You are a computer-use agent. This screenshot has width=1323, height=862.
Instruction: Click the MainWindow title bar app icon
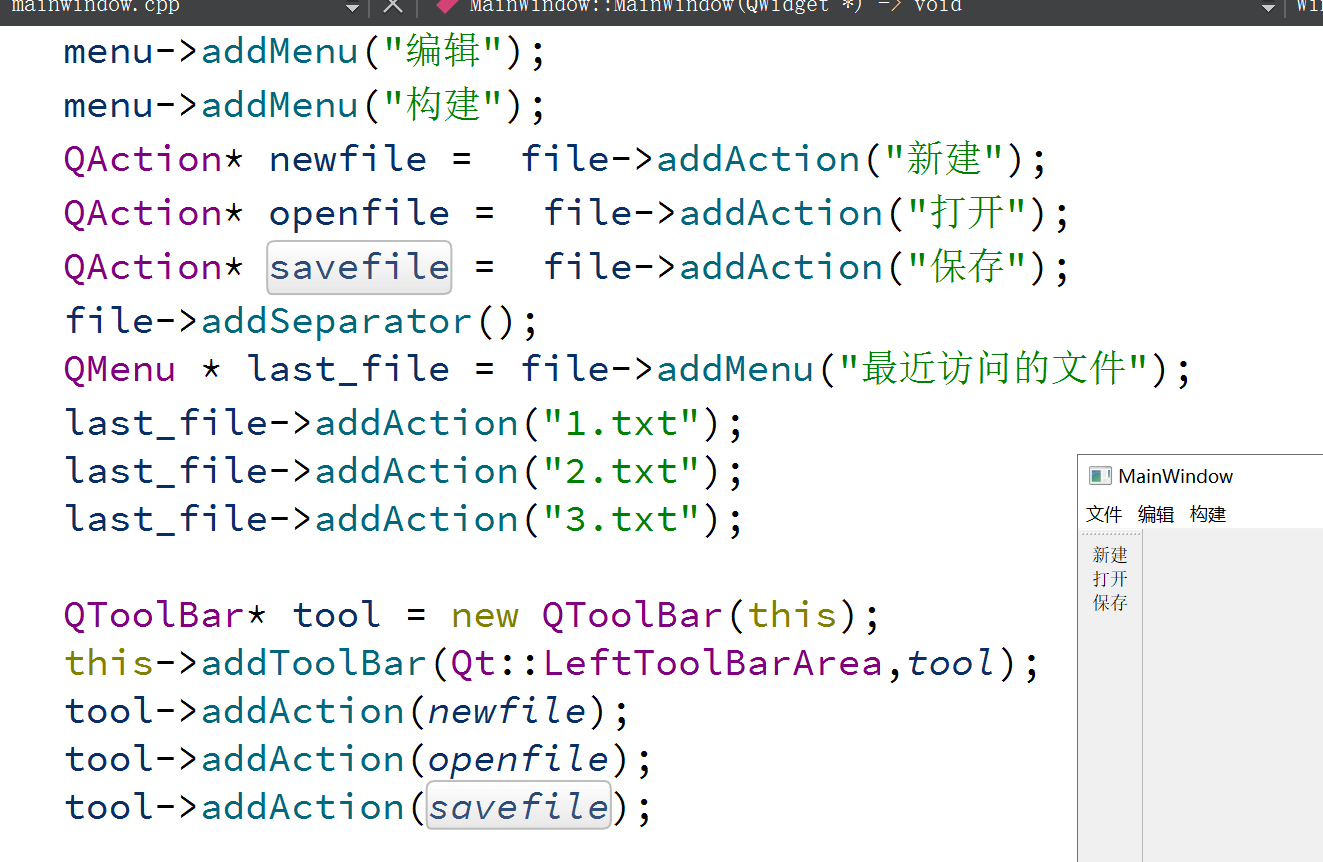(x=1100, y=476)
